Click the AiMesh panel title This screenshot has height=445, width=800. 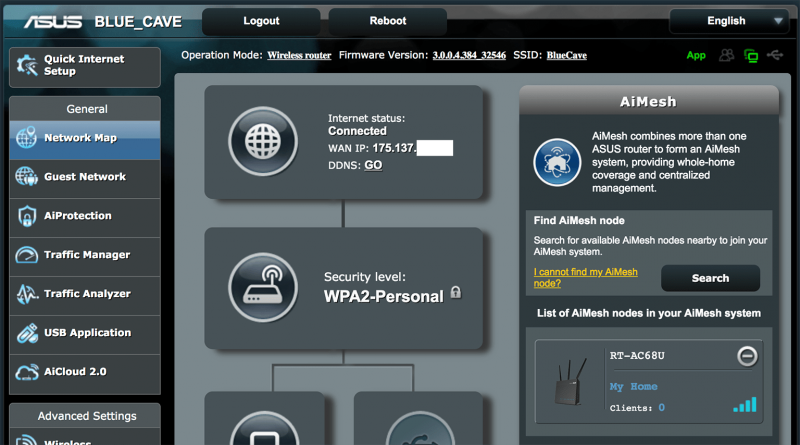[x=648, y=102]
